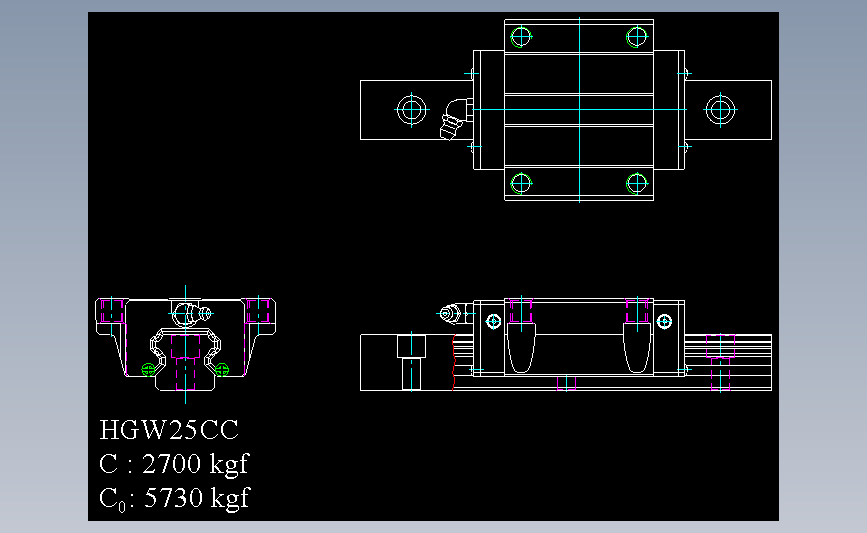Pick the upper-right green bolt hole in top view

636,37
